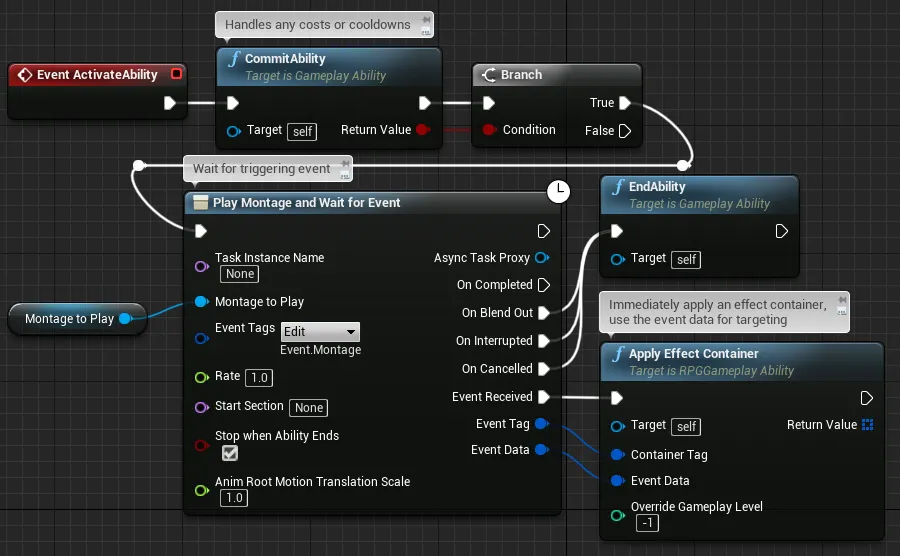Image resolution: width=900 pixels, height=556 pixels.
Task: Click the Task Instance Name None field
Action: pyautogui.click(x=239, y=274)
